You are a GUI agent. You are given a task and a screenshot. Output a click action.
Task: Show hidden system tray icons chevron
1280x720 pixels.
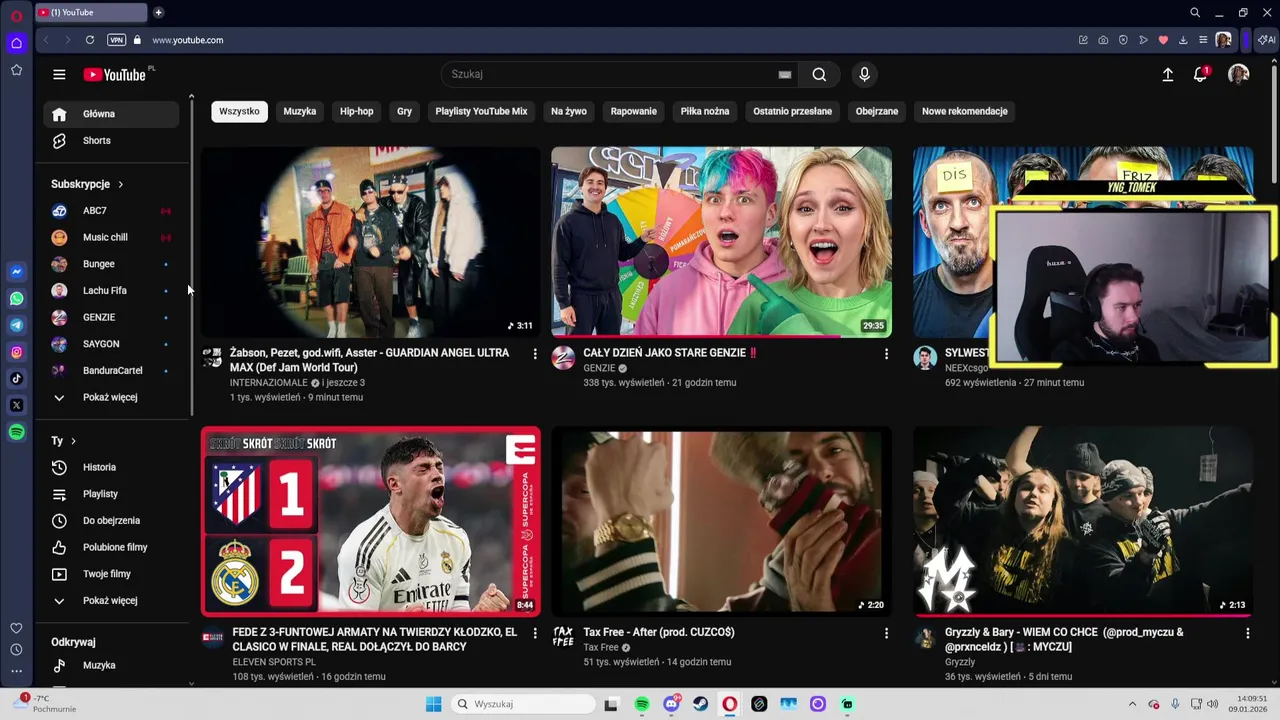(x=1132, y=704)
